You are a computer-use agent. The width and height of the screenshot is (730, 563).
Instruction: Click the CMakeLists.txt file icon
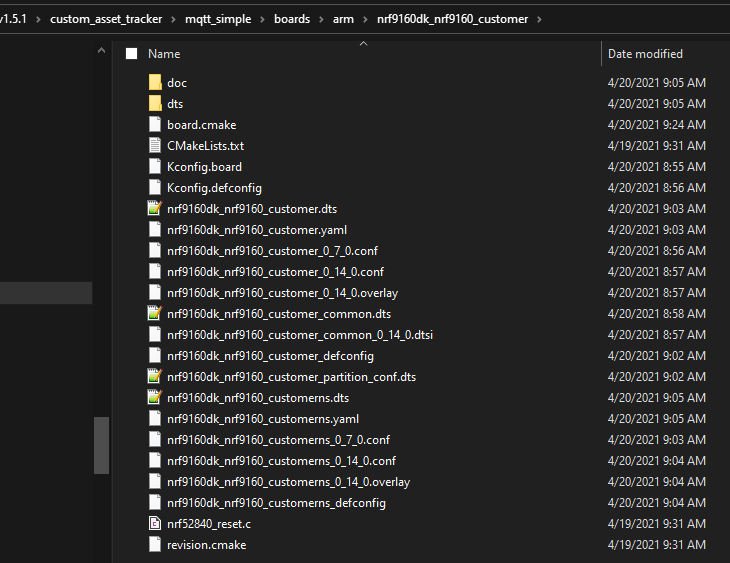(x=155, y=146)
